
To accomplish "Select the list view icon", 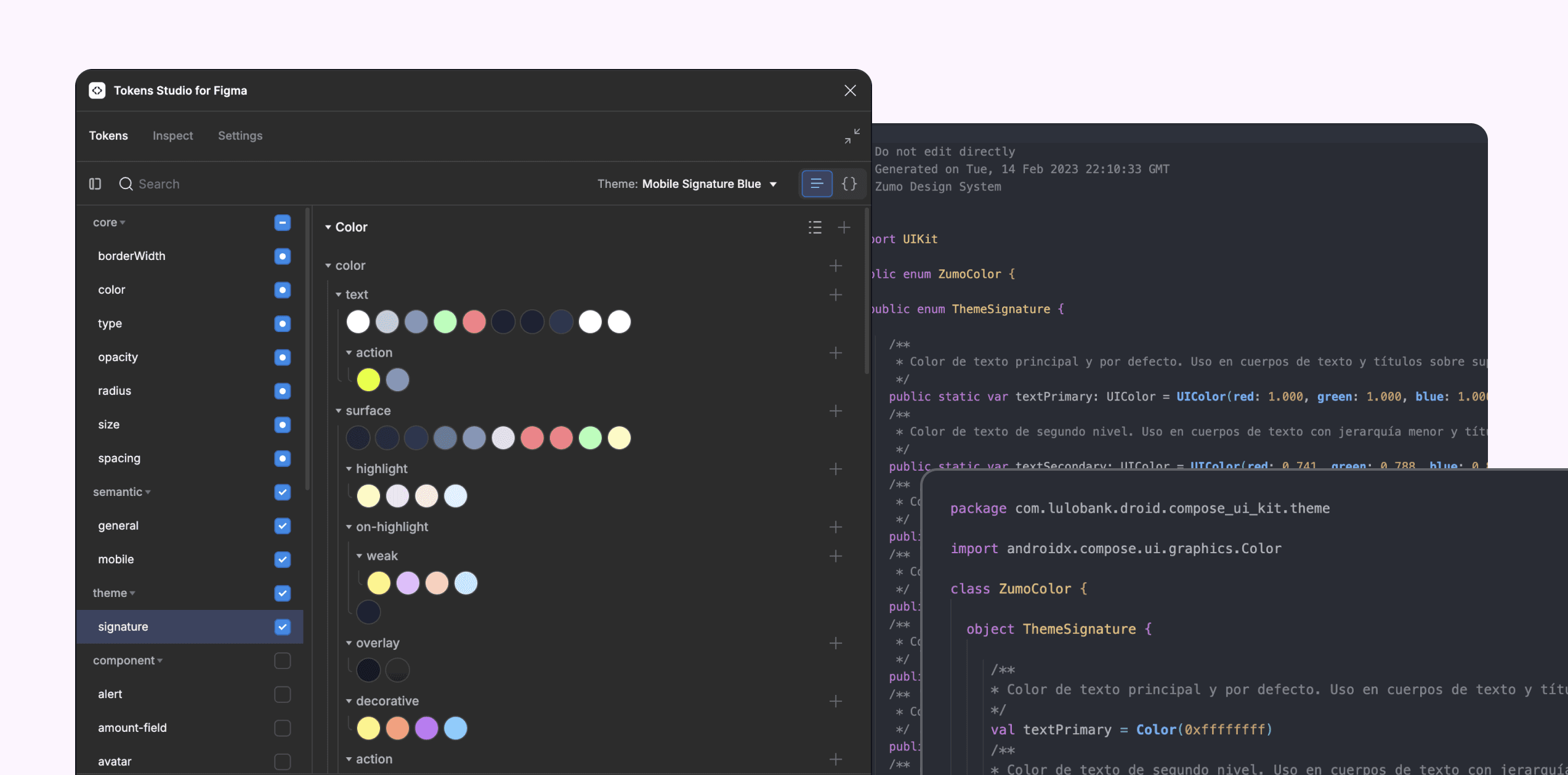I will pyautogui.click(x=817, y=184).
